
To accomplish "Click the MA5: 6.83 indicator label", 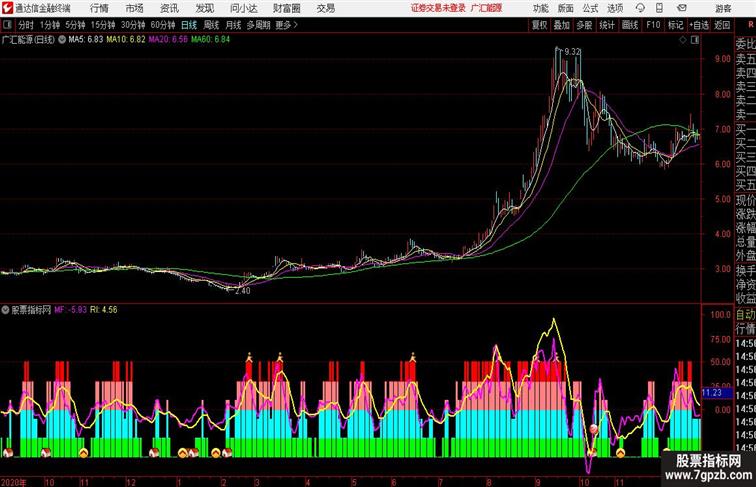I will click(x=86, y=39).
